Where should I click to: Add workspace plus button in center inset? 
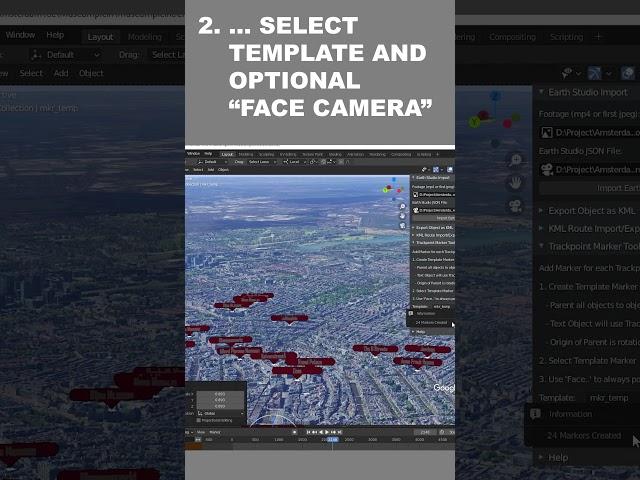[437, 154]
